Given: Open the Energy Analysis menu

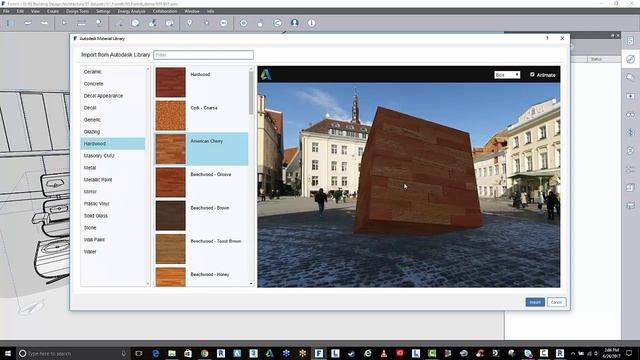Looking at the screenshot, I should click(131, 11).
